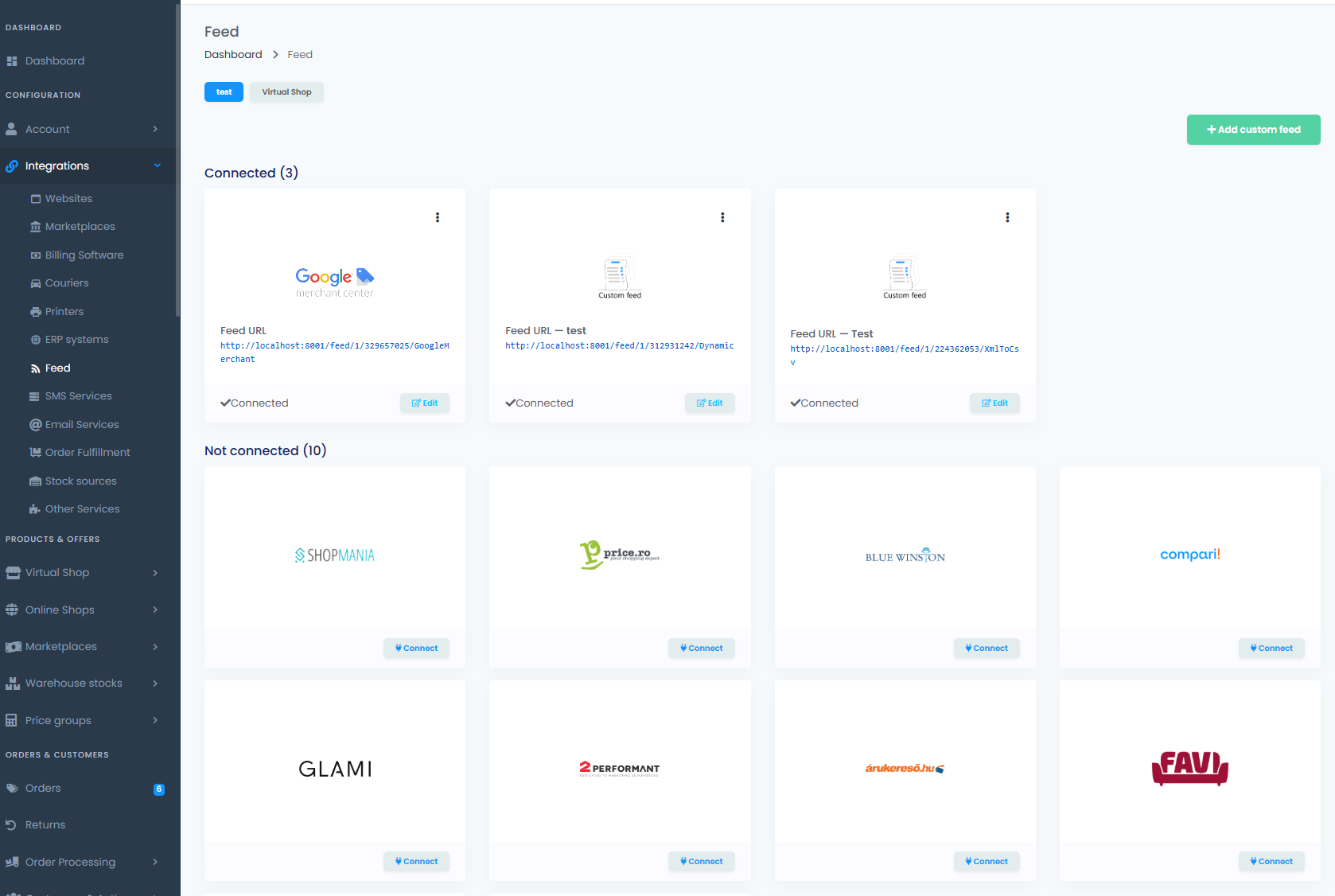
Task: Click the sidebar vertical scrollbar
Action: [x=177, y=159]
